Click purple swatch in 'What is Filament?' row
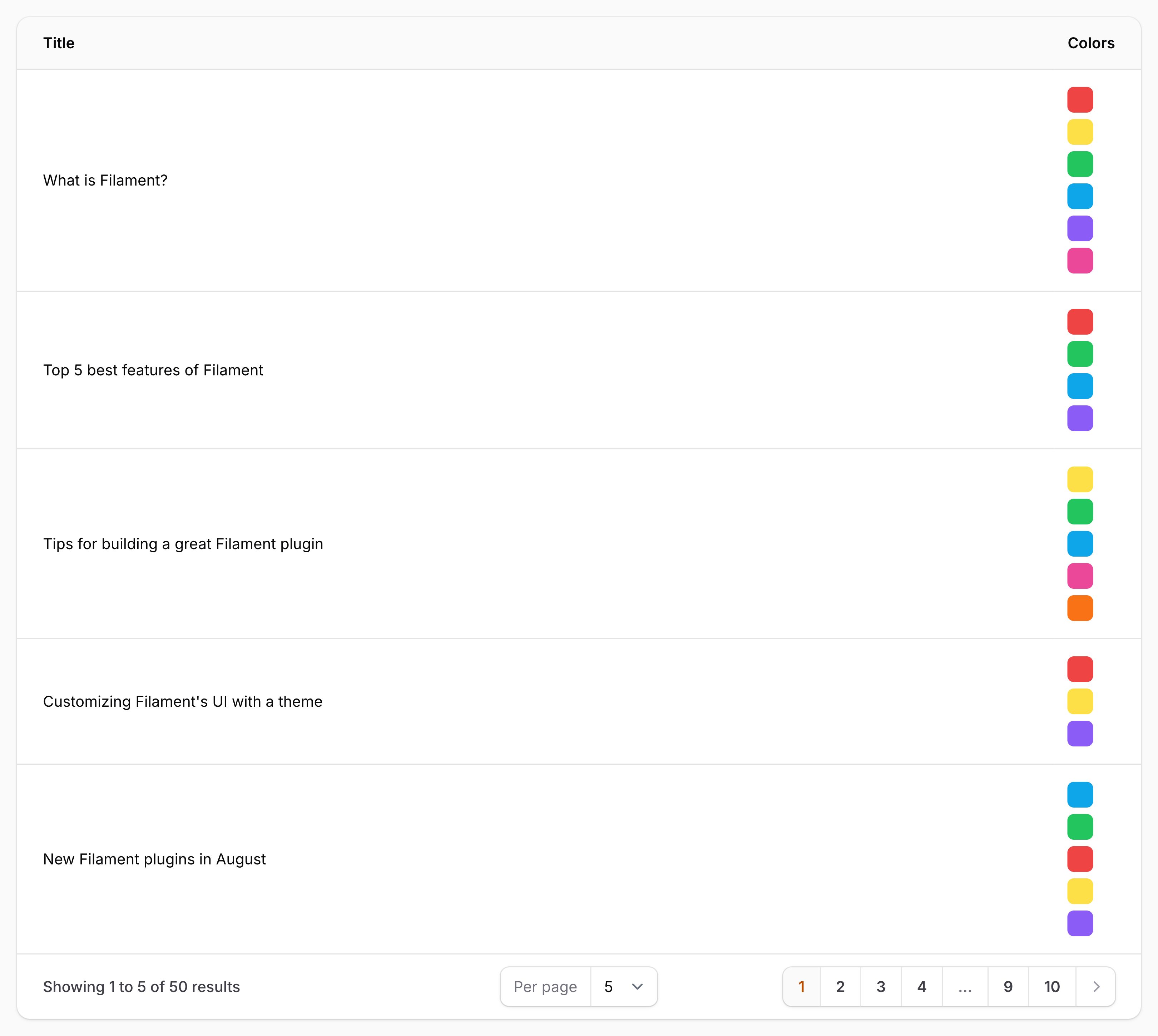The image size is (1158, 1036). click(1080, 228)
